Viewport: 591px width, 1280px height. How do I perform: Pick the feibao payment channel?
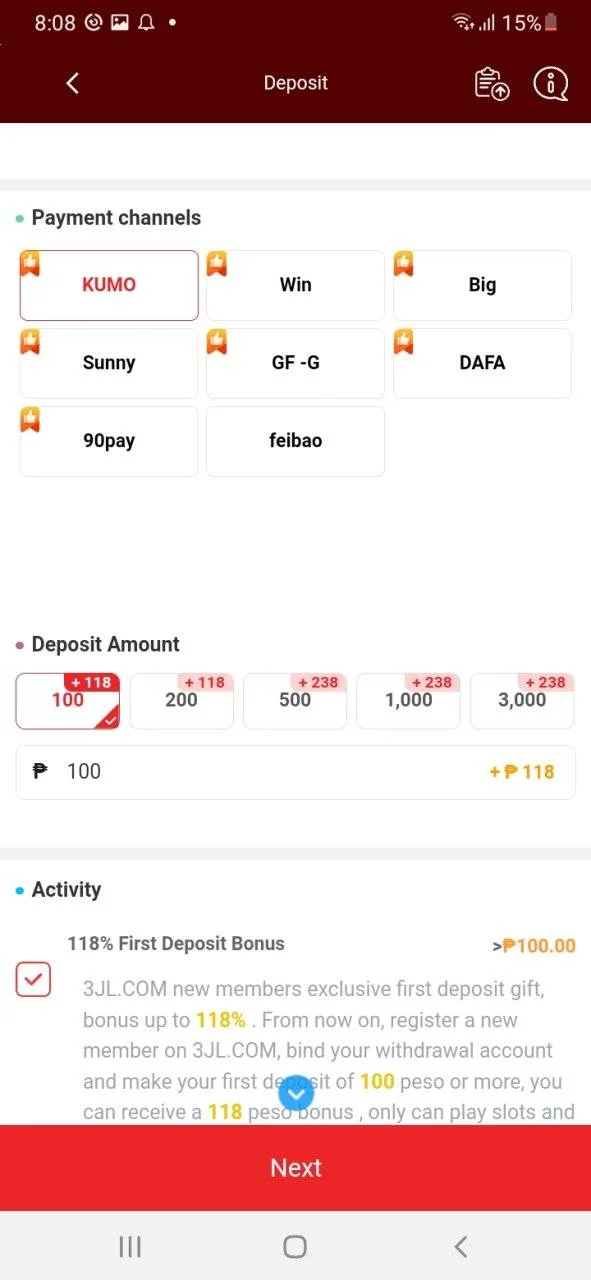[295, 441]
